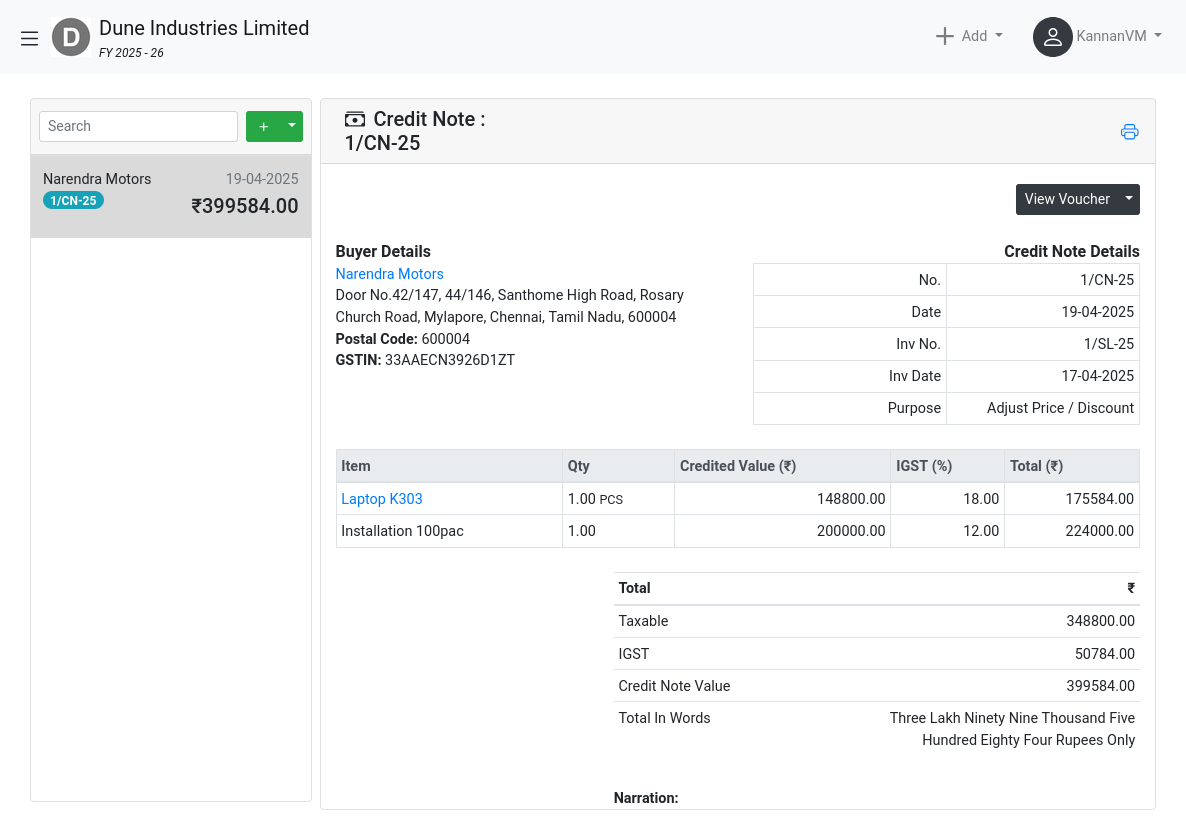The width and height of the screenshot is (1186, 837).
Task: Click the IGST rate 18.00 cell
Action: pyautogui.click(x=948, y=499)
